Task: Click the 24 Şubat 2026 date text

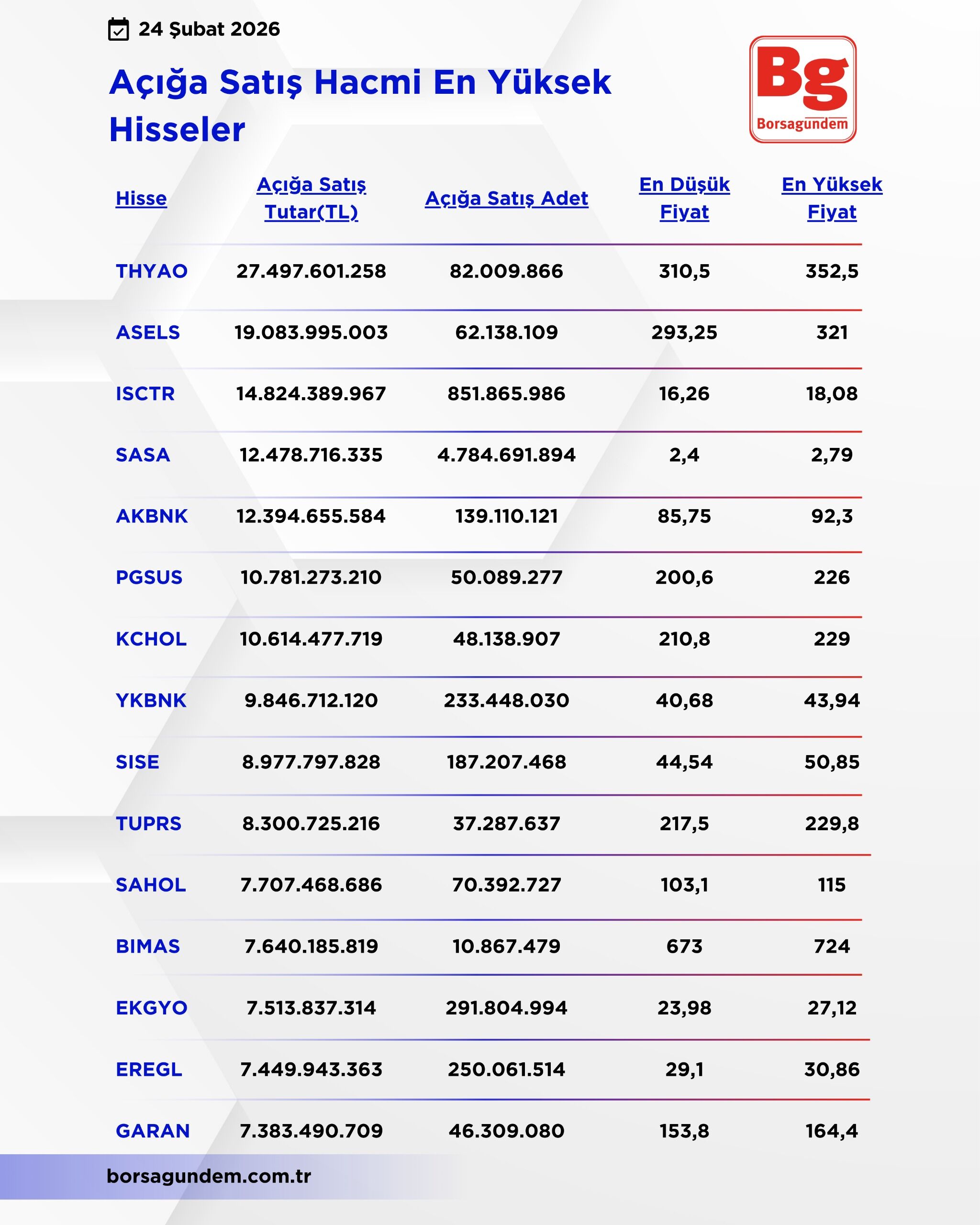Action: click(209, 29)
